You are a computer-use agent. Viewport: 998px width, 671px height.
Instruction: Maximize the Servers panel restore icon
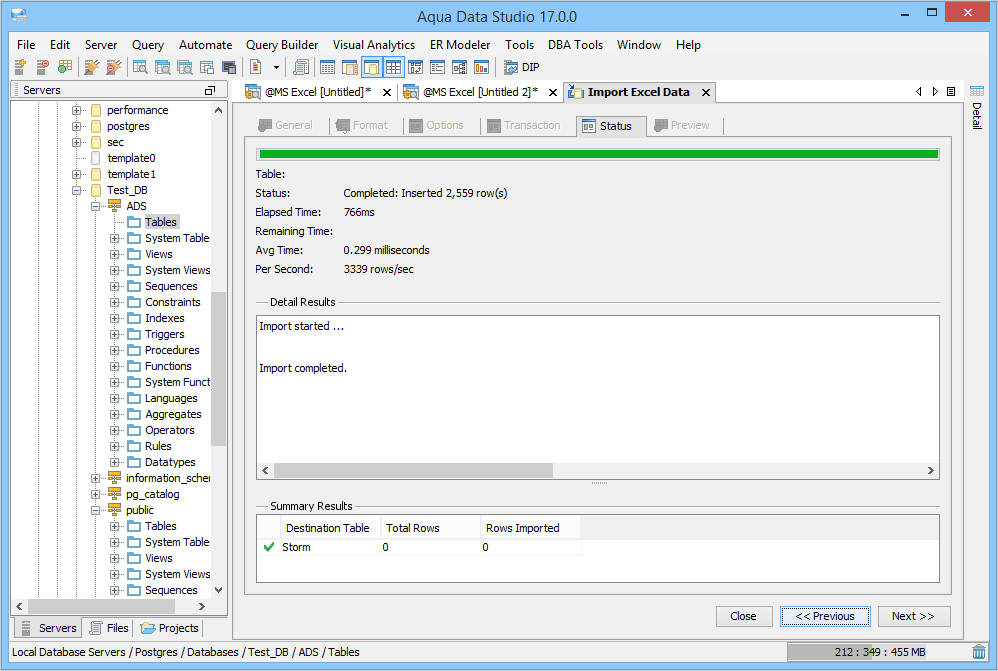pos(210,90)
